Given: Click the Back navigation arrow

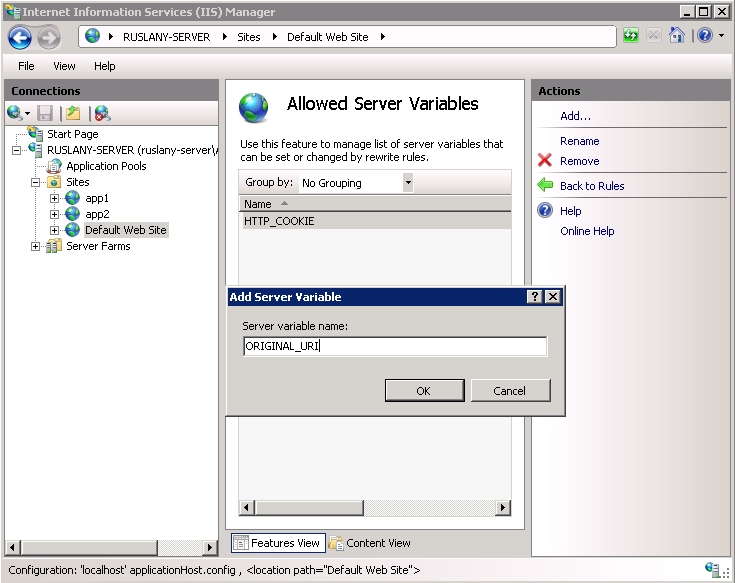Looking at the screenshot, I should click(20, 37).
